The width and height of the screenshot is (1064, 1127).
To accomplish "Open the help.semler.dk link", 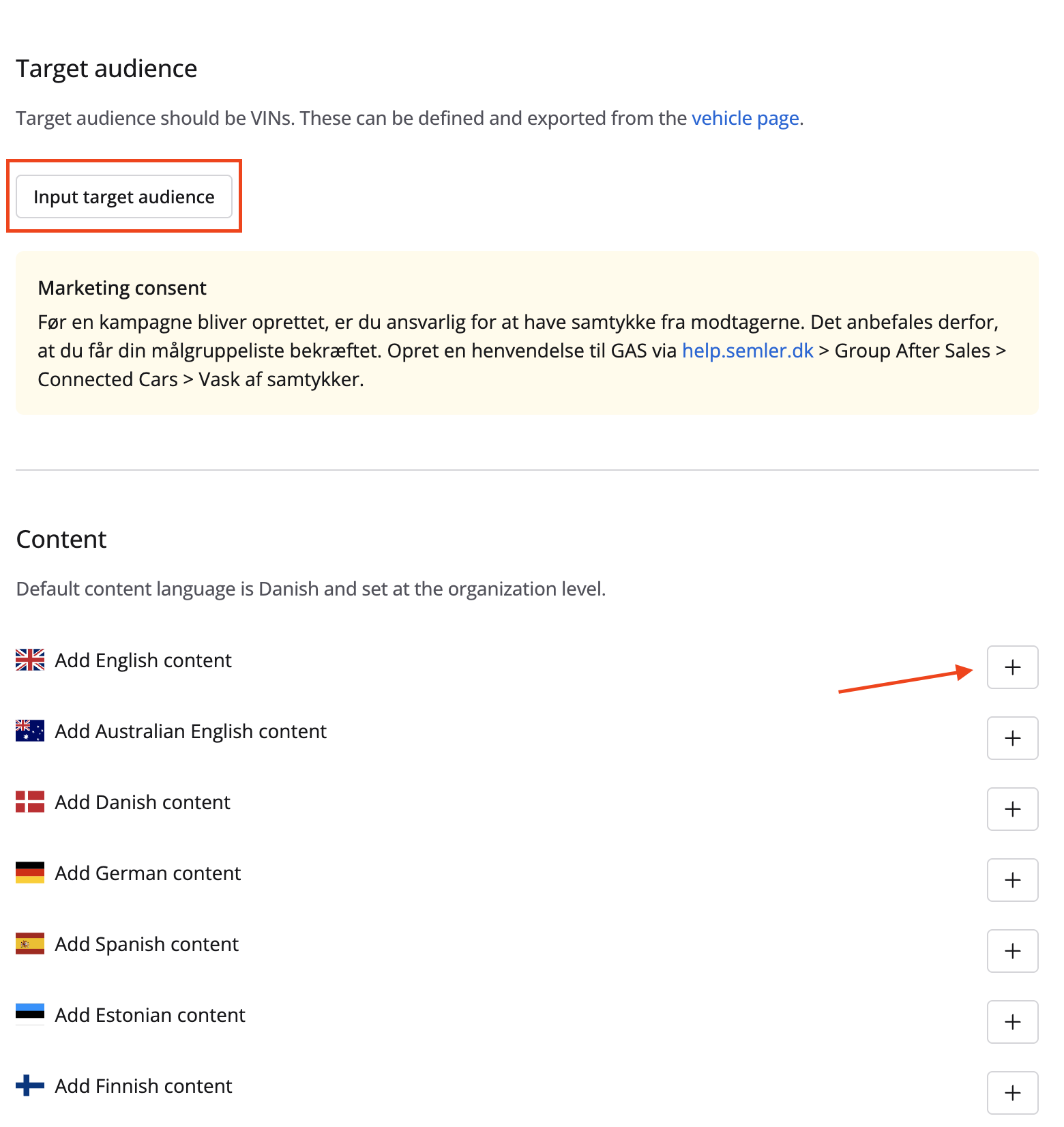I will click(748, 350).
